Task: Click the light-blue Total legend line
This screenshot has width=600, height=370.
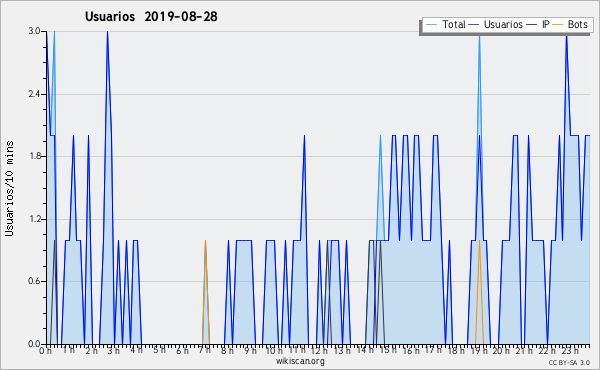Action: pos(431,25)
